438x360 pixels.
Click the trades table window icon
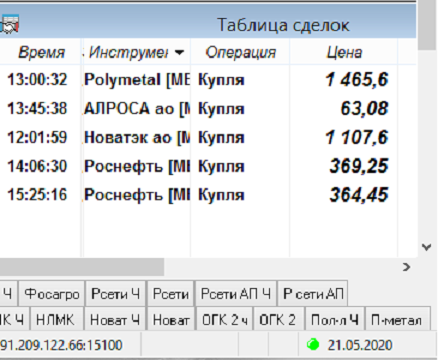(9, 24)
